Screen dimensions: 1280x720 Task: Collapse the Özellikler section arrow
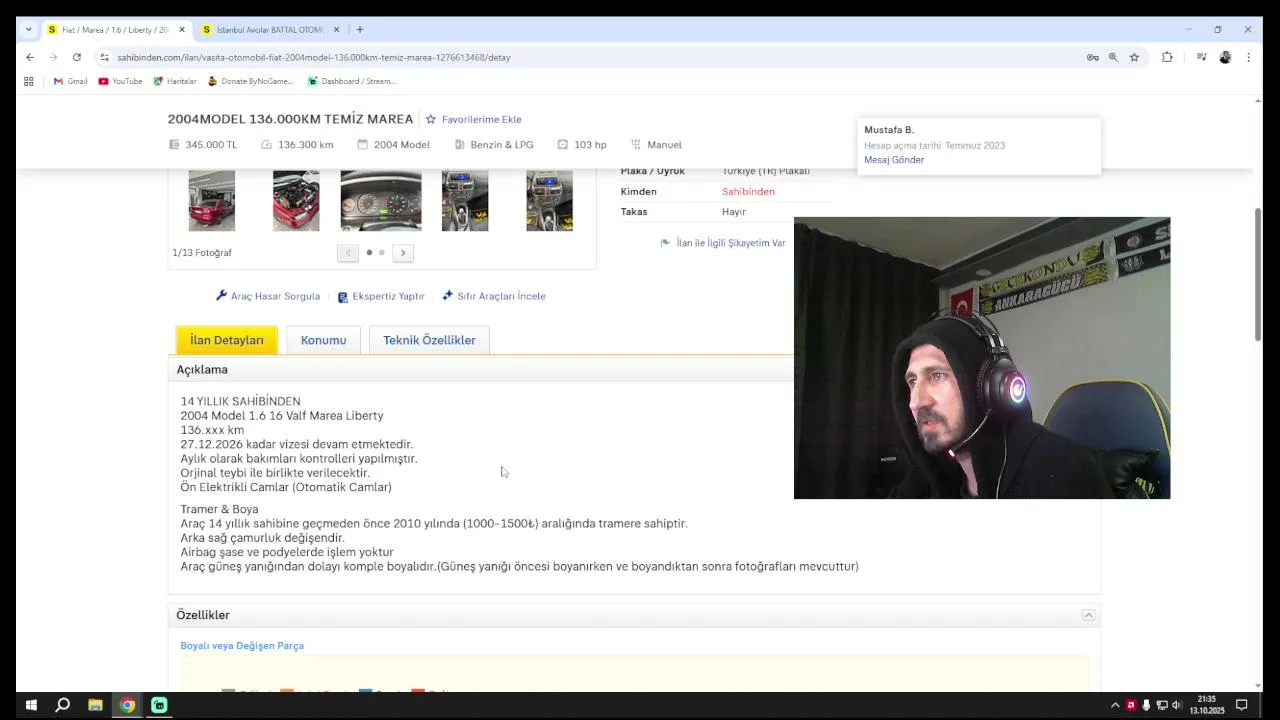pos(1089,615)
